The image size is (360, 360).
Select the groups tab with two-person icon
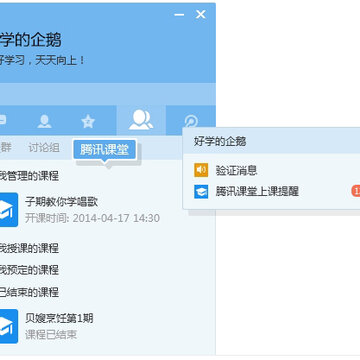click(x=141, y=120)
